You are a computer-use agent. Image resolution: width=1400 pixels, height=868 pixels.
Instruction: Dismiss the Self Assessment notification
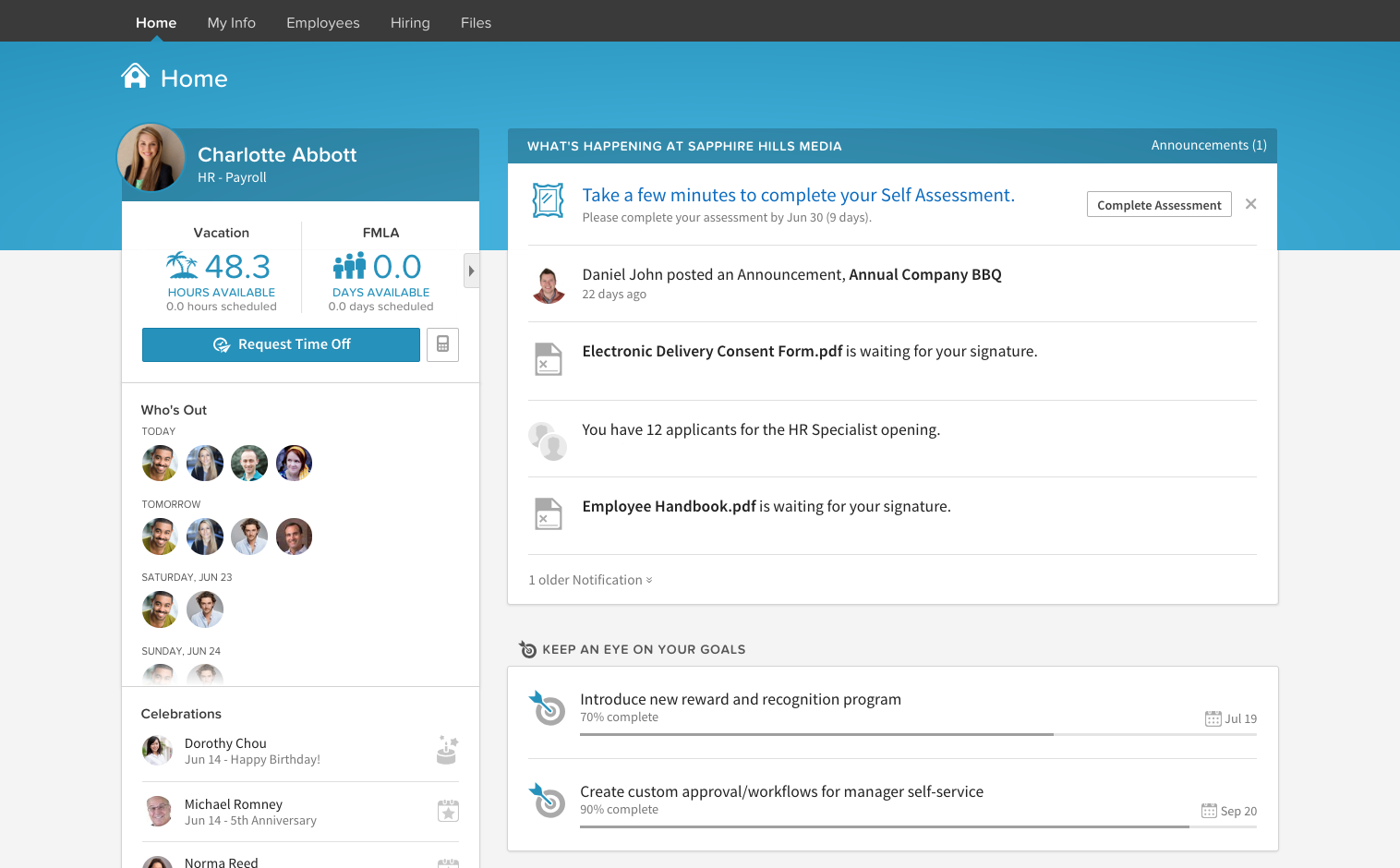[1250, 204]
